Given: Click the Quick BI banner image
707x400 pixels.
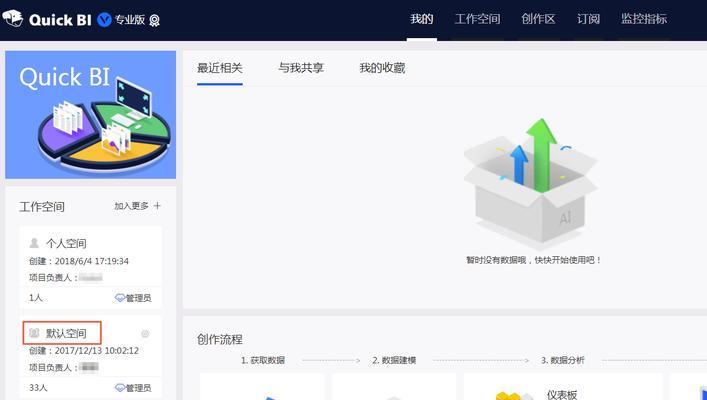Looking at the screenshot, I should [91, 115].
